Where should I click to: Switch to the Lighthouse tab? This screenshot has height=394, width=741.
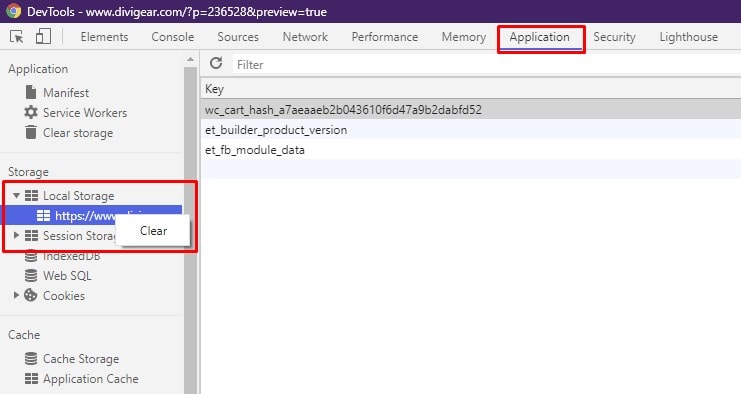689,37
